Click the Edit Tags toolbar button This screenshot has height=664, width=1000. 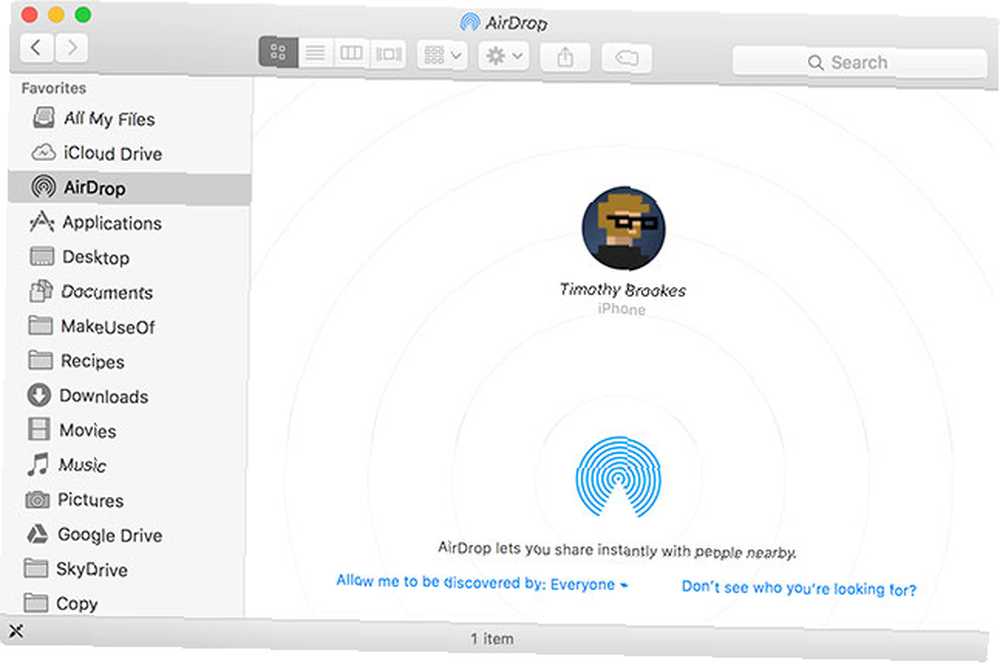pyautogui.click(x=626, y=59)
